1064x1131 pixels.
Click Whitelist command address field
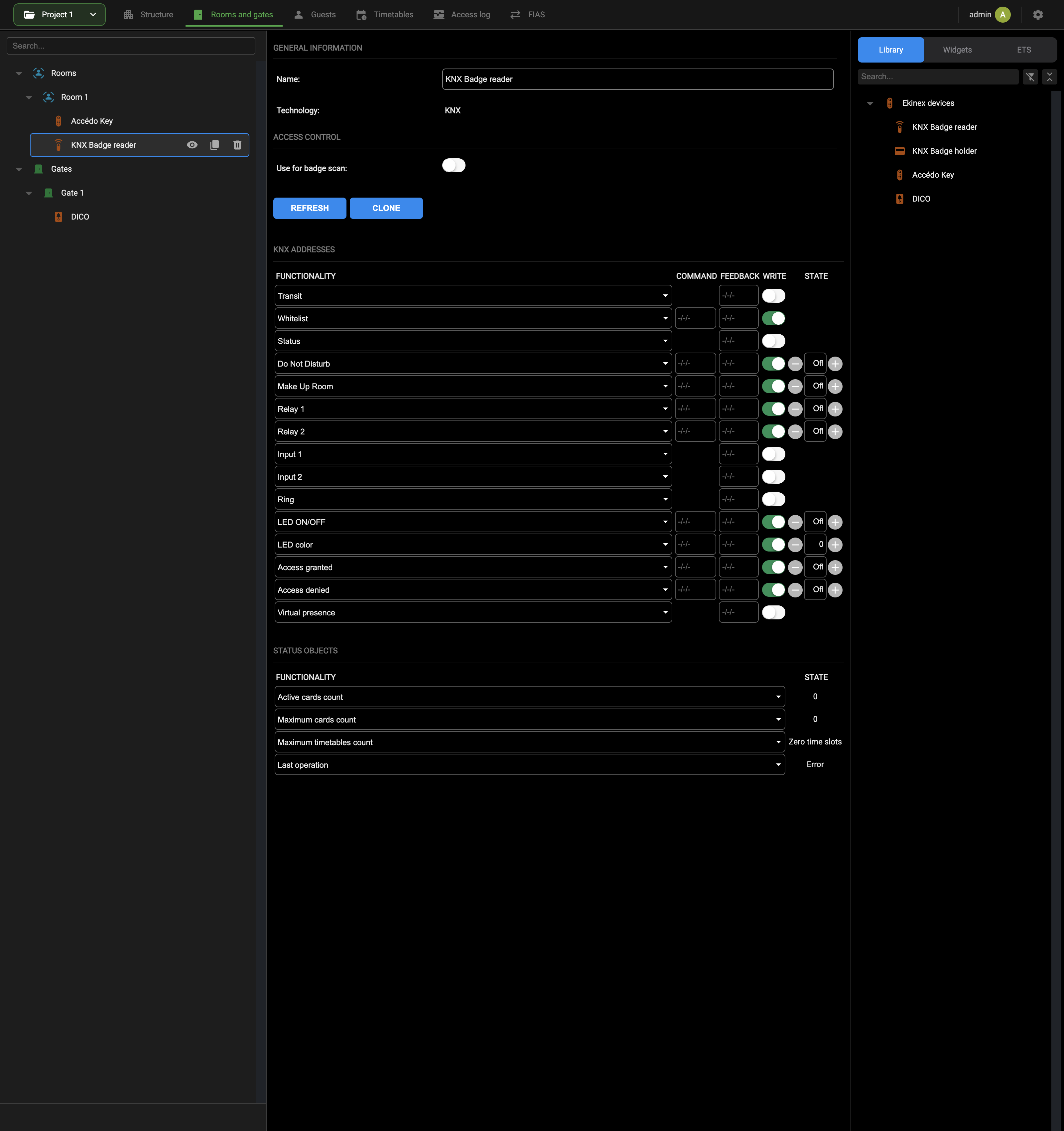(695, 319)
